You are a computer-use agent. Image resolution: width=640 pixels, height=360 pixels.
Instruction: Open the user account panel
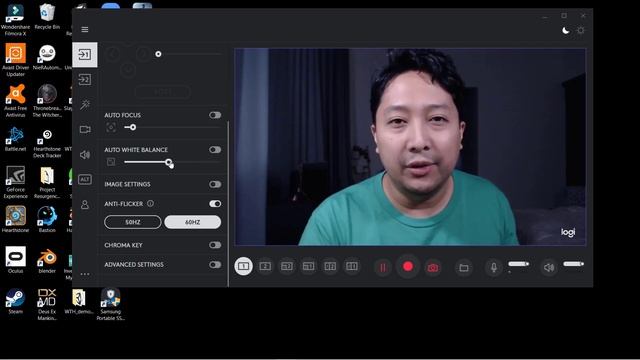pyautogui.click(x=85, y=204)
